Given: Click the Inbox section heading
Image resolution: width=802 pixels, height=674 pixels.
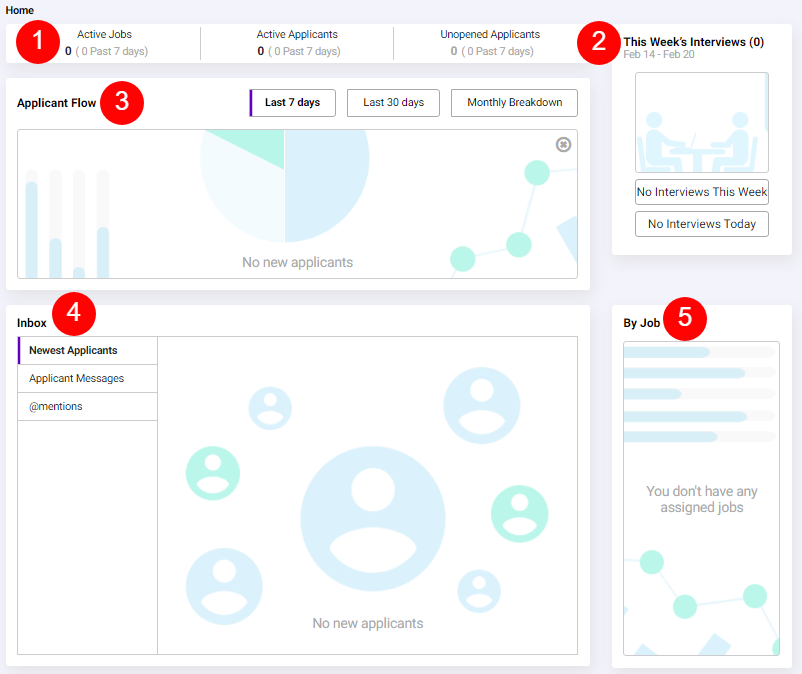Looking at the screenshot, I should coord(32,323).
